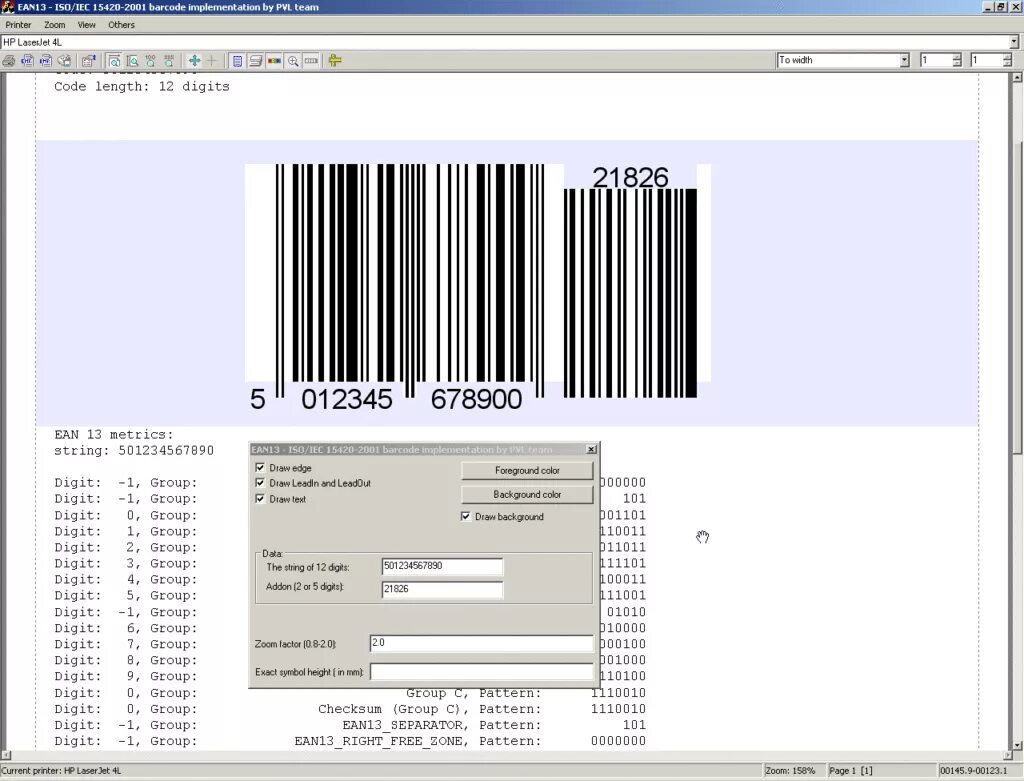
Task: Click the ruler measurement icon
Action: pos(311,61)
